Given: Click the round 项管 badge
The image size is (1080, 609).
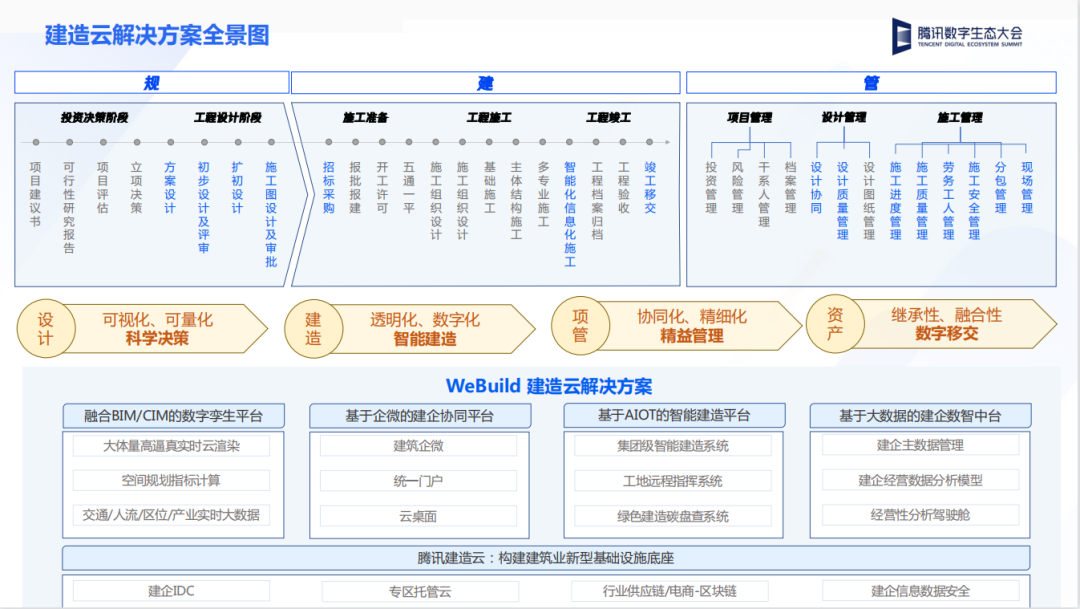Looking at the screenshot, I should click(x=581, y=325).
